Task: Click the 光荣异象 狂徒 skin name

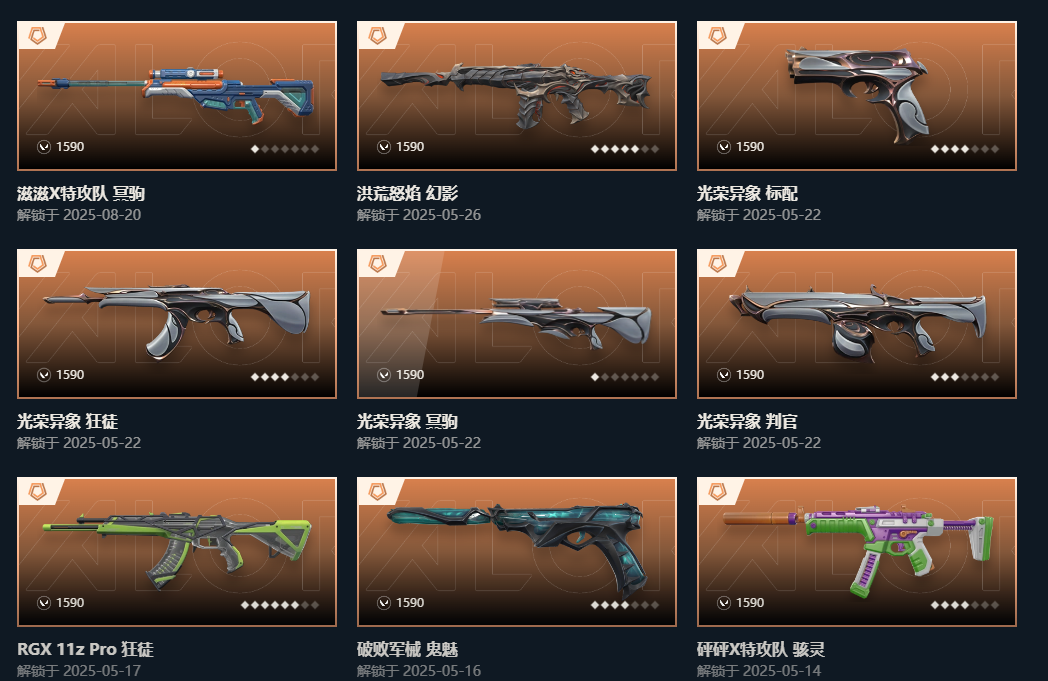Action: (x=68, y=421)
